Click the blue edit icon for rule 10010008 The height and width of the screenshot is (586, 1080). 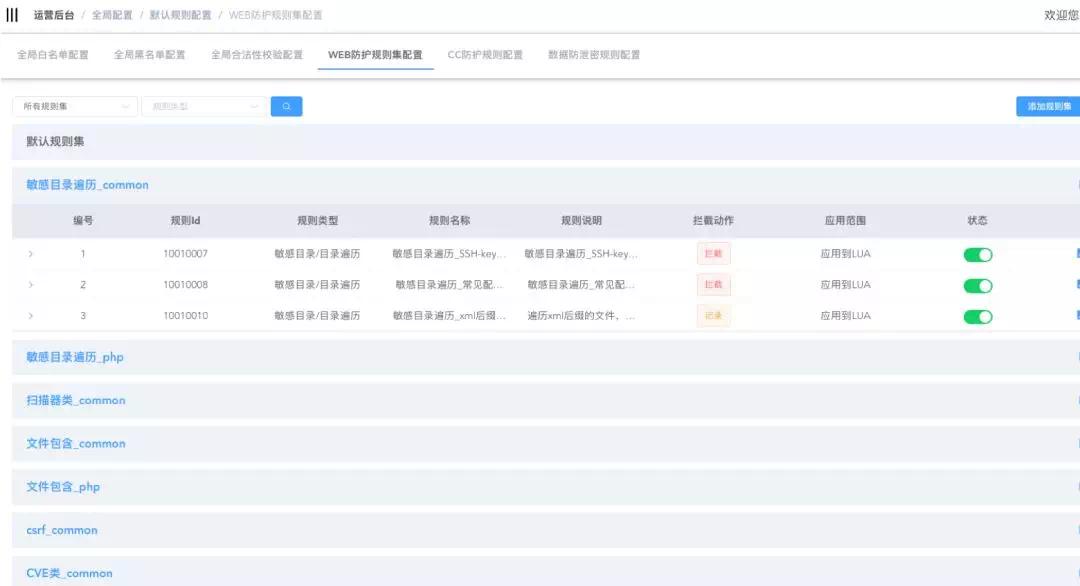(x=1076, y=285)
